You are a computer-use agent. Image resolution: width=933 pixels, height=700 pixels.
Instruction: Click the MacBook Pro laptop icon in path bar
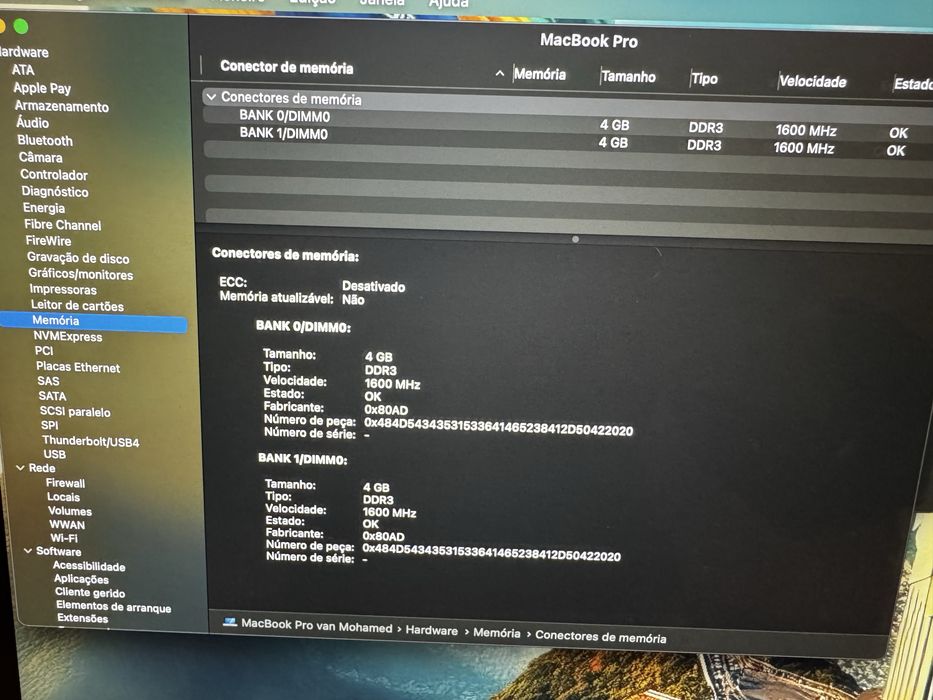[x=230, y=623]
